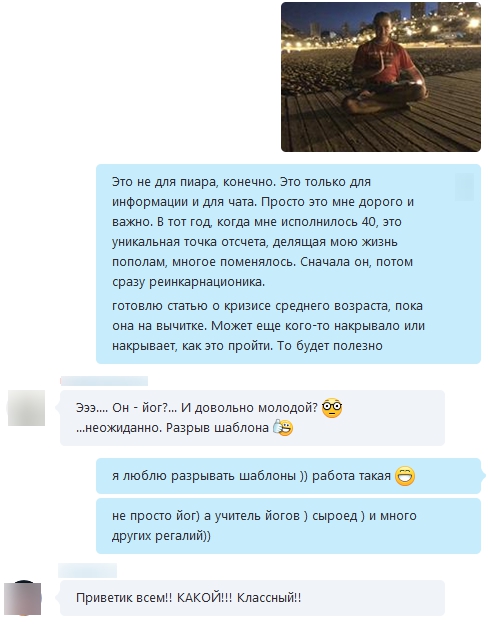489x626 pixels.
Task: Click the laughing emoji after 'работа такая'
Action: [405, 476]
